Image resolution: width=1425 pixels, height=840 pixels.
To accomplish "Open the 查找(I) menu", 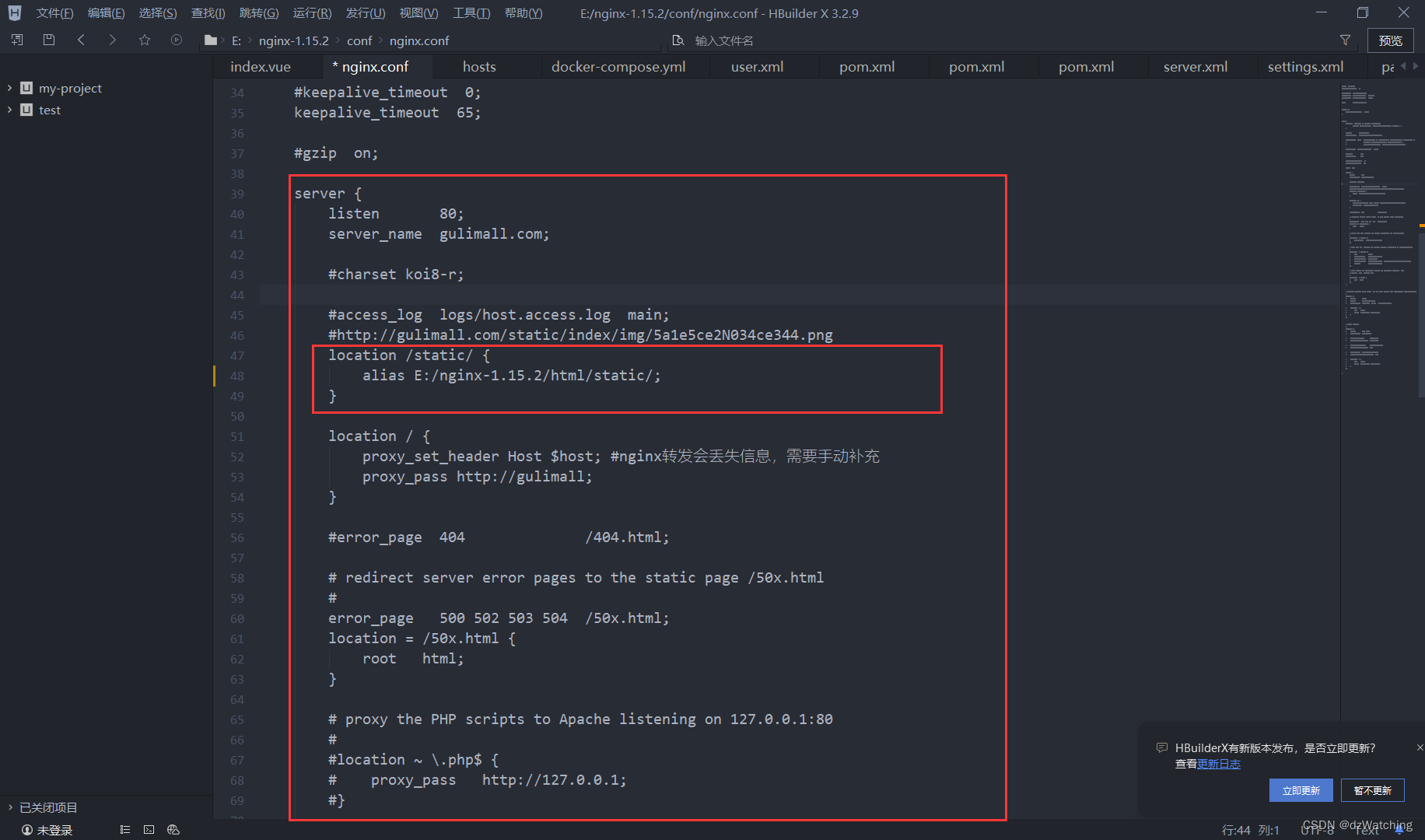I will click(x=208, y=13).
